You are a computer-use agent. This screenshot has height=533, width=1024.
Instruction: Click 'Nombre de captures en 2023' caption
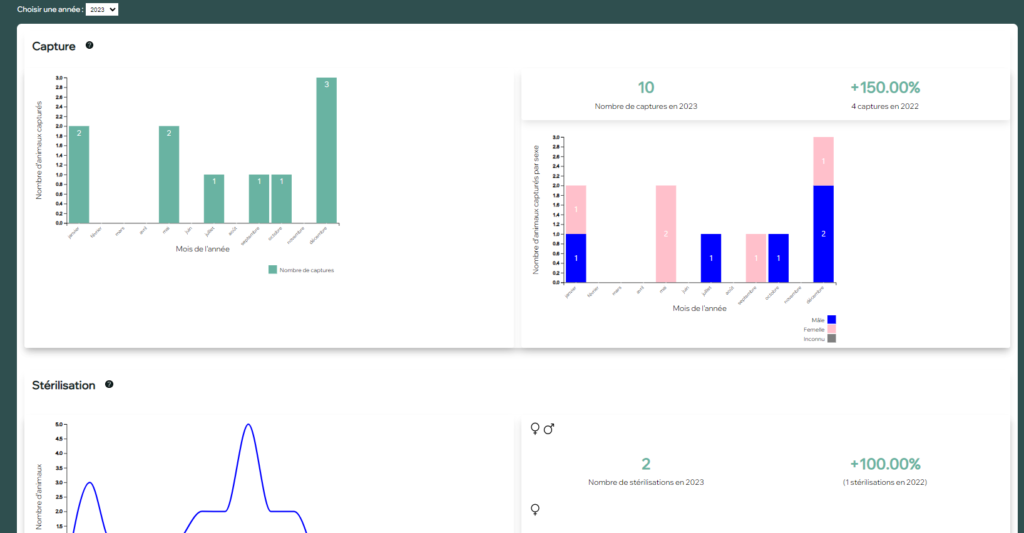tap(646, 106)
